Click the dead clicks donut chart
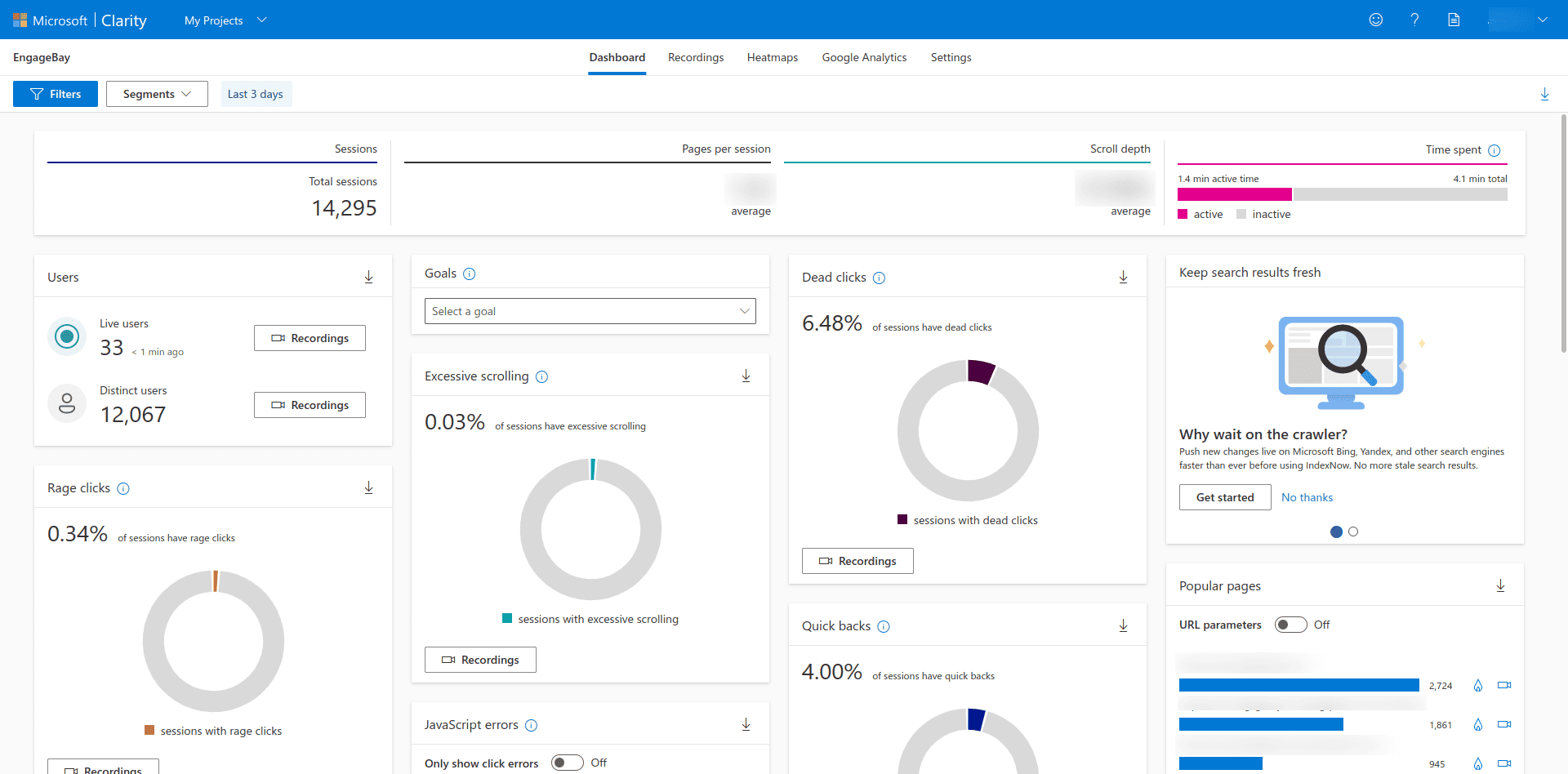 tap(968, 430)
